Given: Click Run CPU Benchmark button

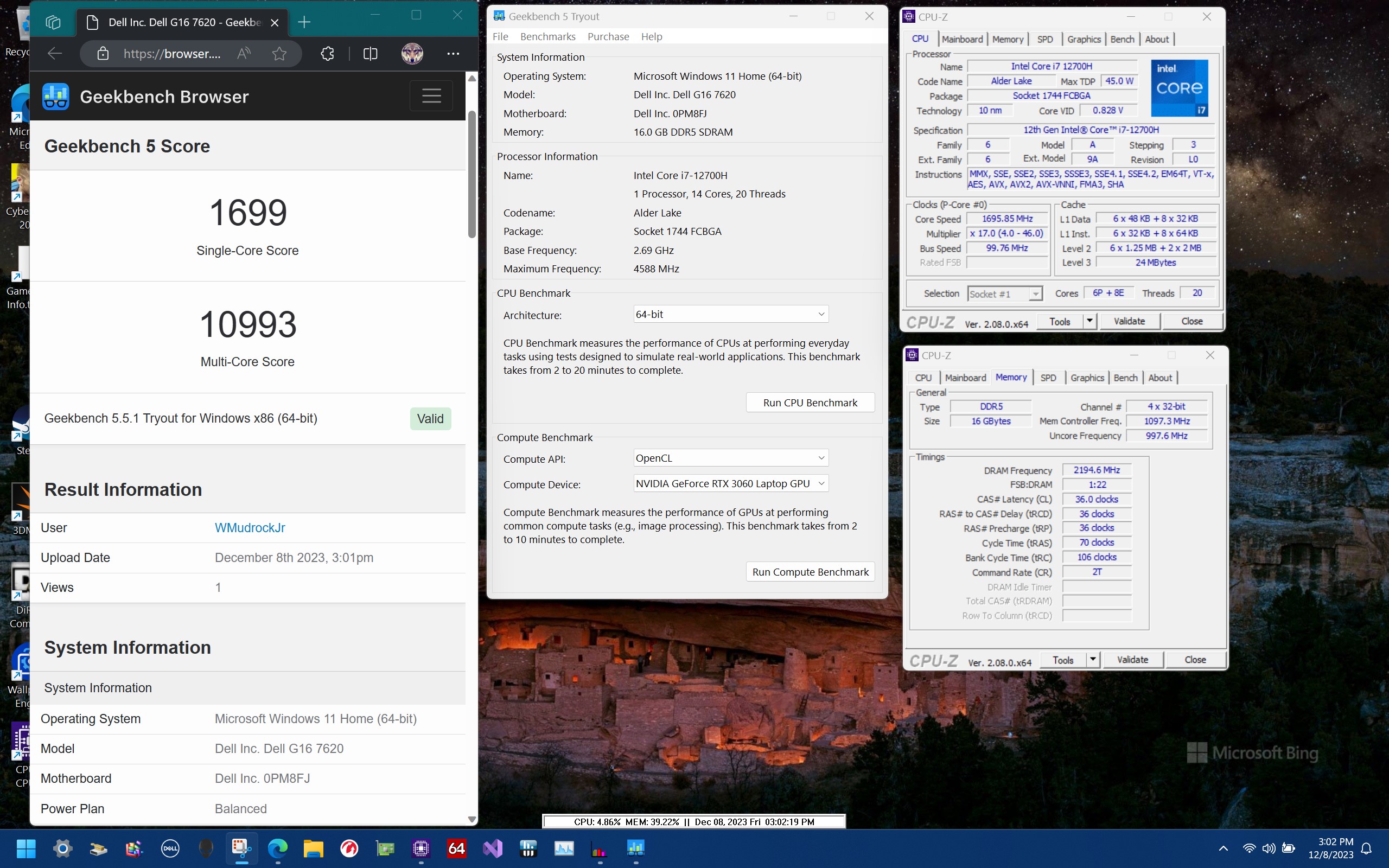Looking at the screenshot, I should coord(810,403).
